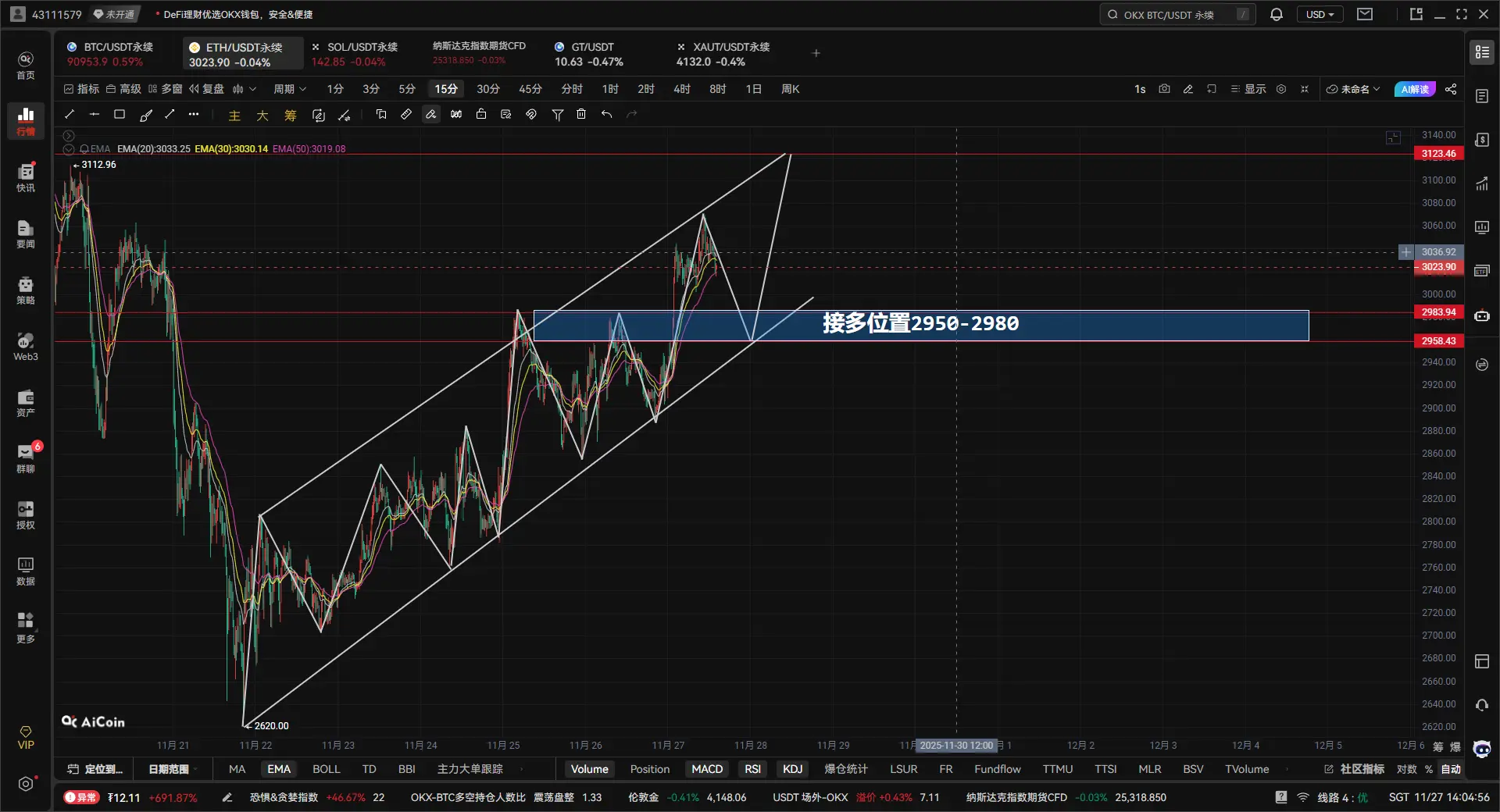Click the pencil edit icon near camera

(1187, 89)
